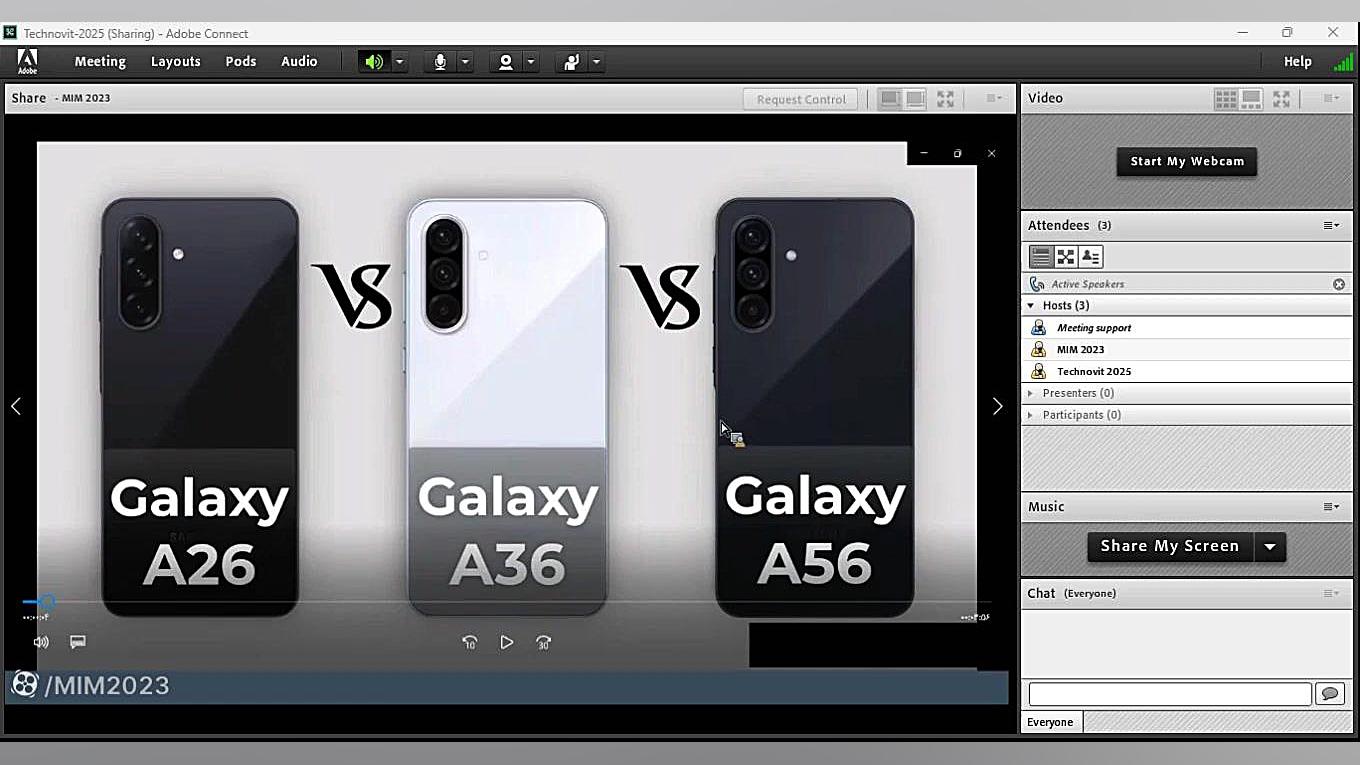Click the raise hand status icon
This screenshot has width=1360, height=765.
click(571, 62)
